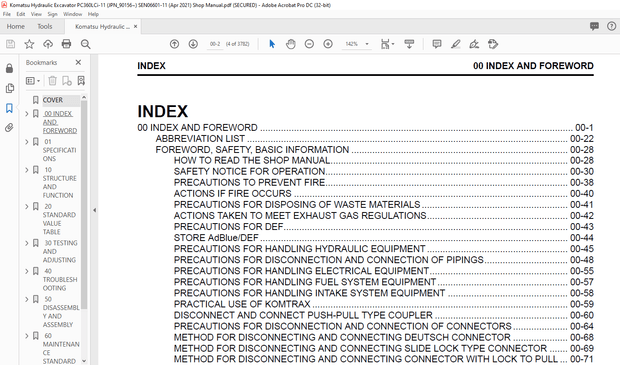Open the 00 INDEX AND FOREWORD bookmark
The width and height of the screenshot is (620, 365).
click(60, 122)
